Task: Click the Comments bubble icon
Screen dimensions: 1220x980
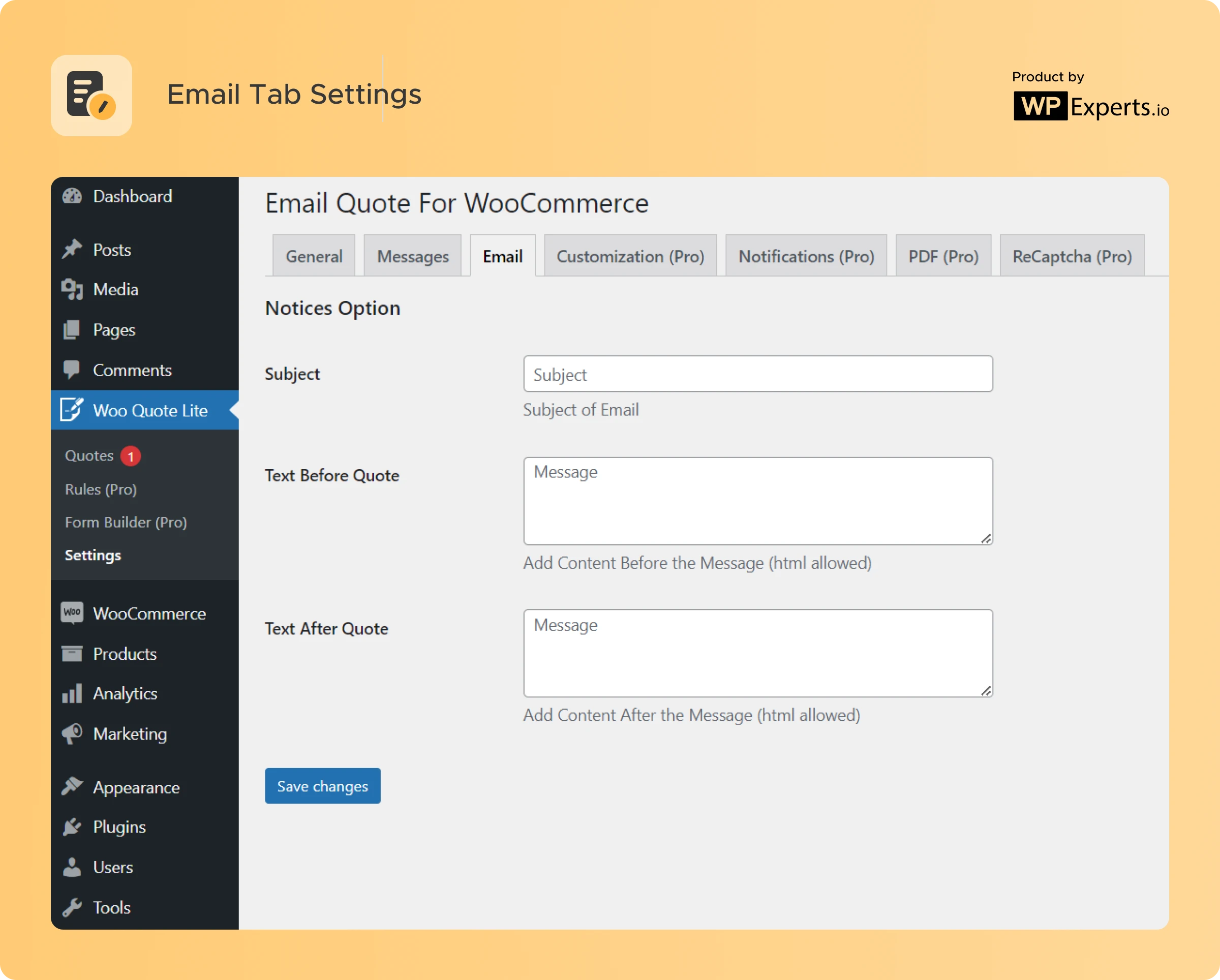Action: 72,370
